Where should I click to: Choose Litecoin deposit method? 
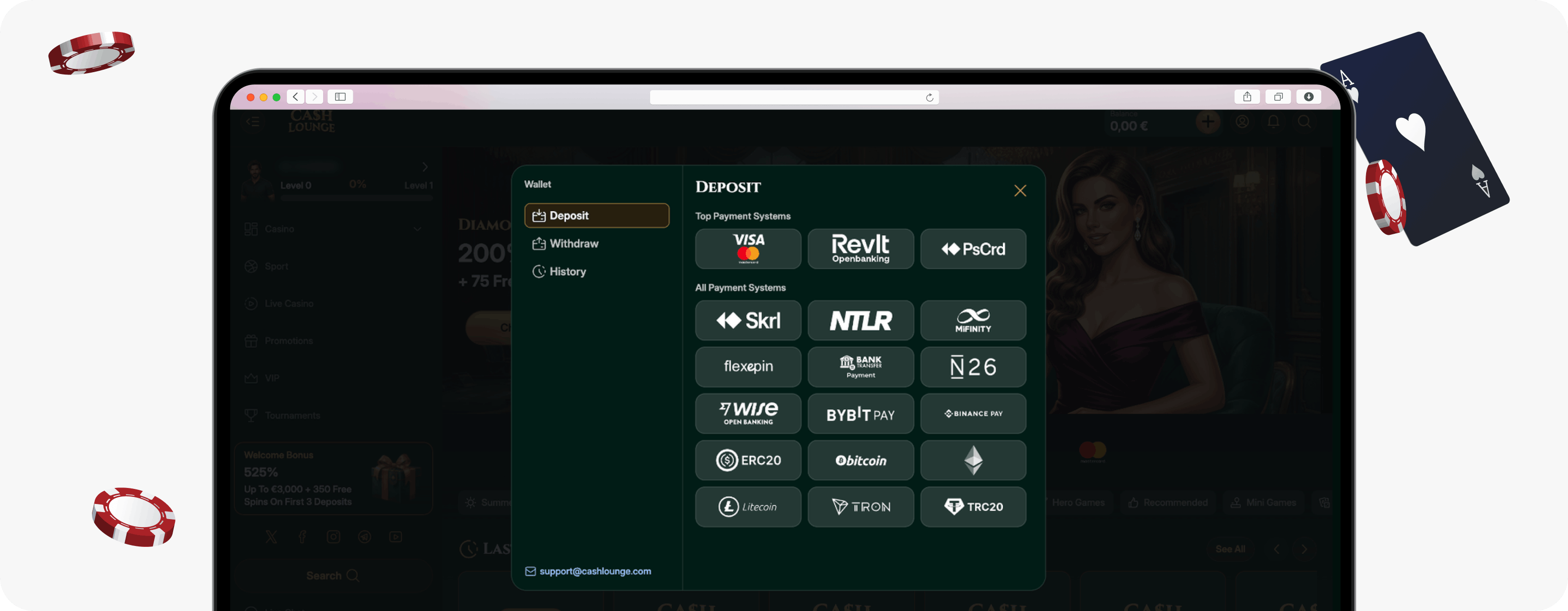coord(748,507)
